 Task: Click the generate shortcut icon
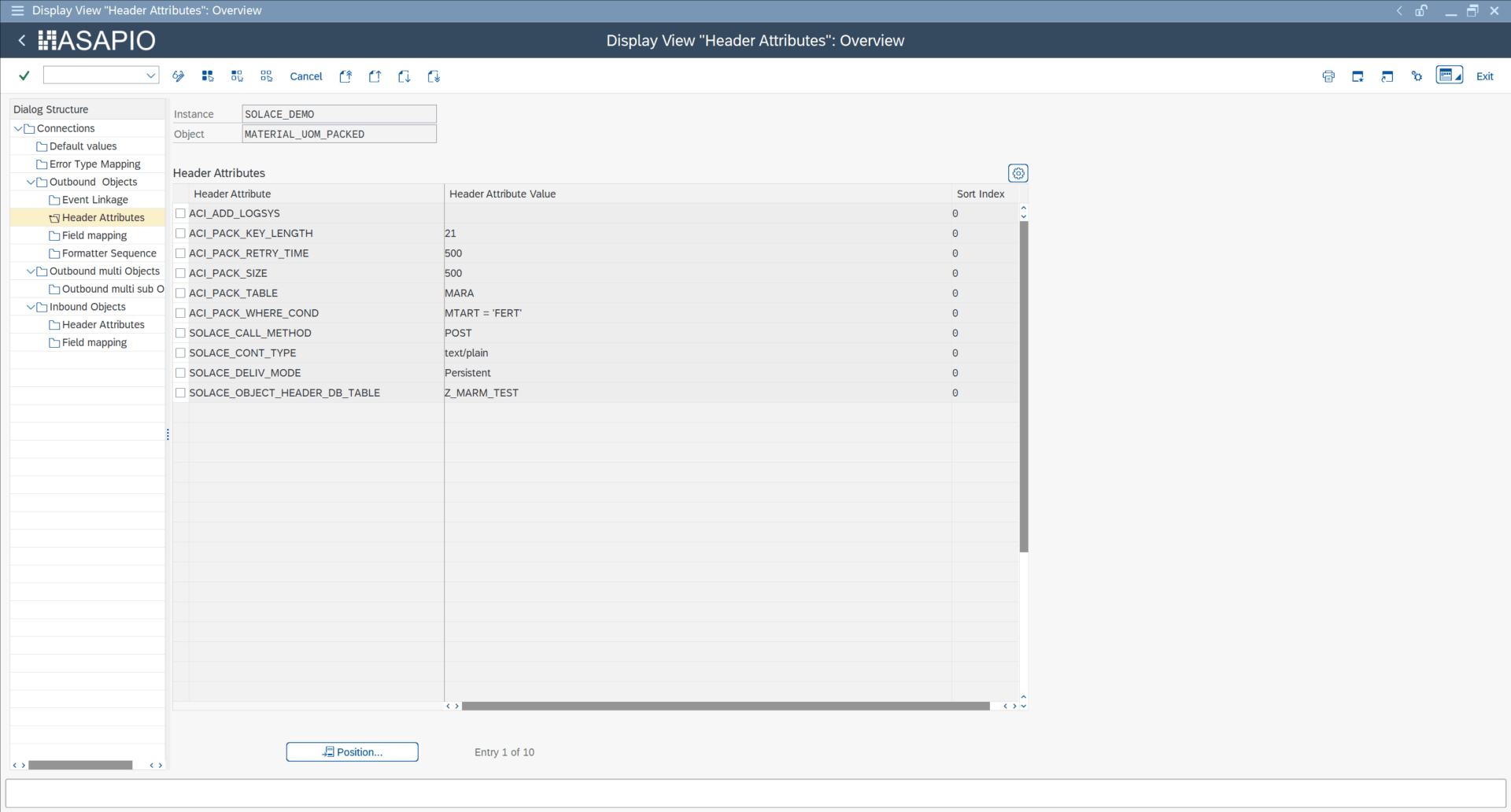pyautogui.click(x=1387, y=76)
